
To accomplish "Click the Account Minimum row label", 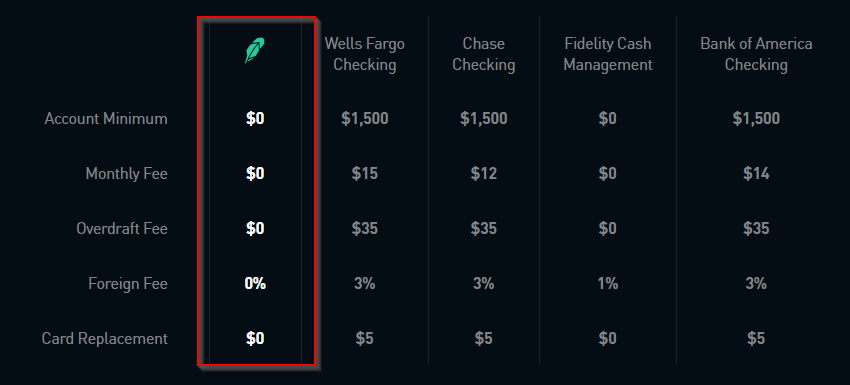I will pyautogui.click(x=106, y=119).
